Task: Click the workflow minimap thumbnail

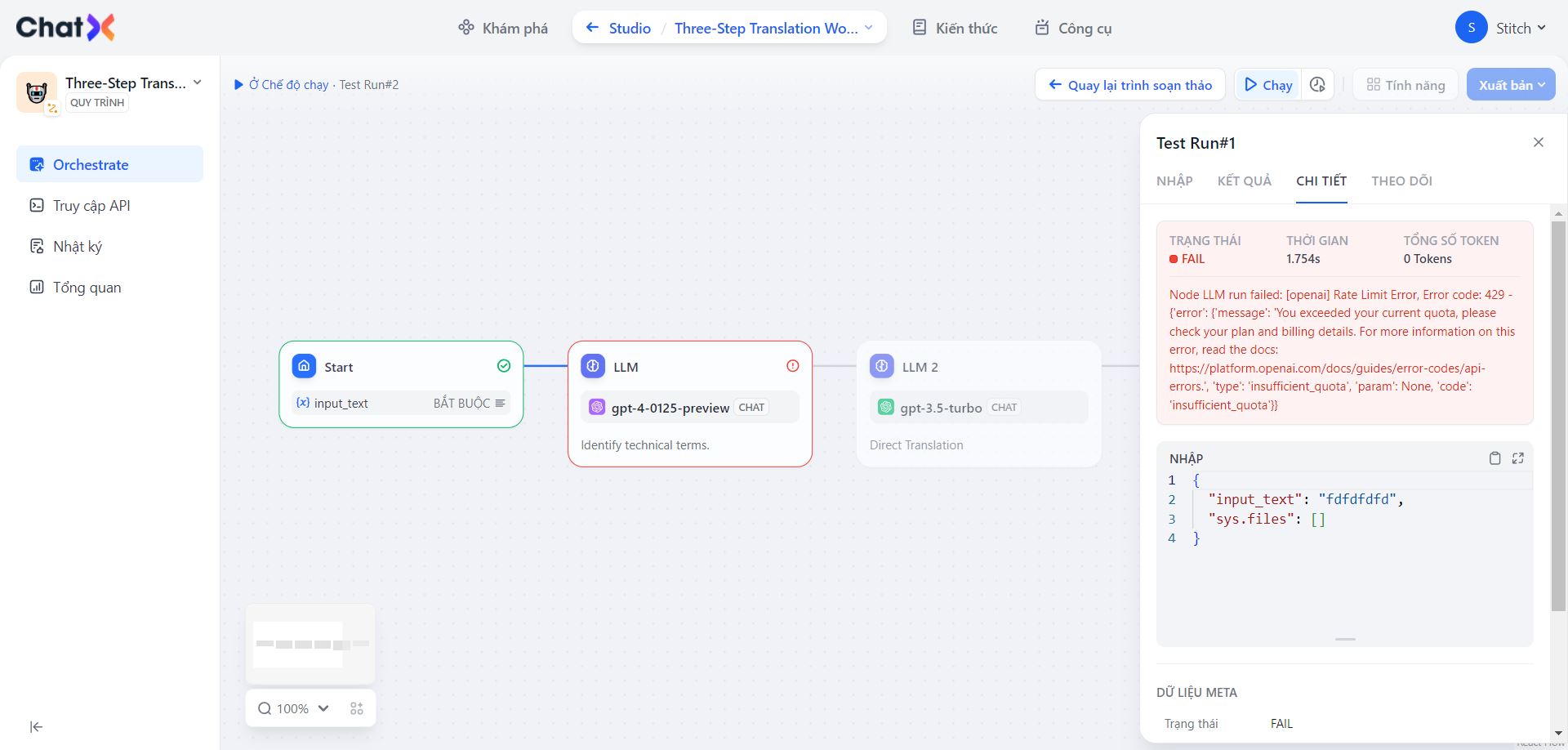Action: click(310, 644)
